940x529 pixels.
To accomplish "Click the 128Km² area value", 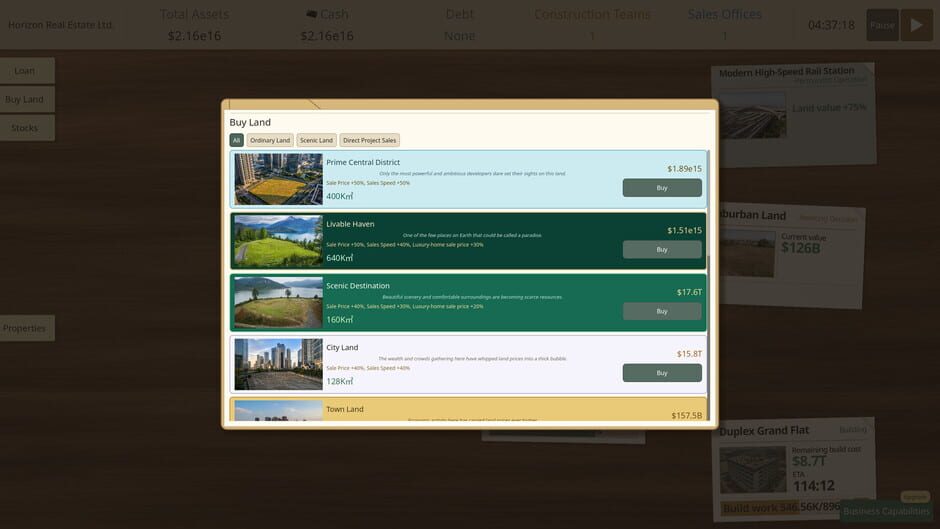I will click(x=339, y=381).
